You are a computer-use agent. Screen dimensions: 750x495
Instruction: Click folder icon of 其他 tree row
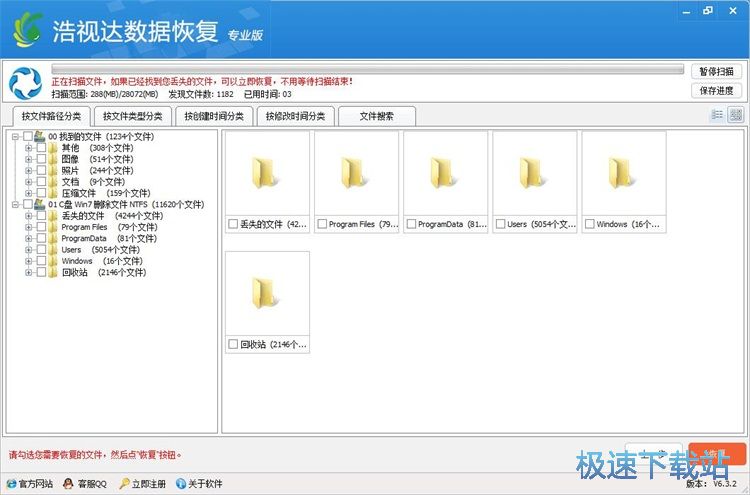[53, 148]
